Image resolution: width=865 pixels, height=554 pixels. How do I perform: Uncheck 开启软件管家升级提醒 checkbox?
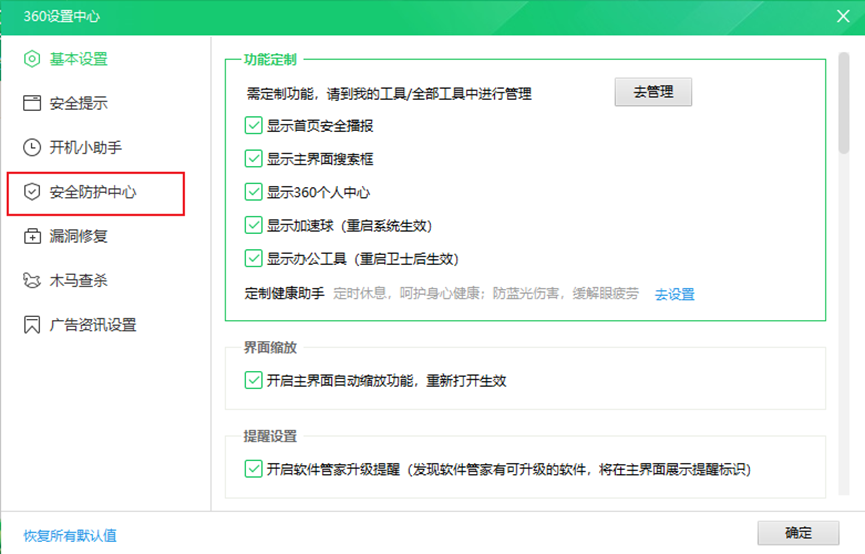point(253,468)
